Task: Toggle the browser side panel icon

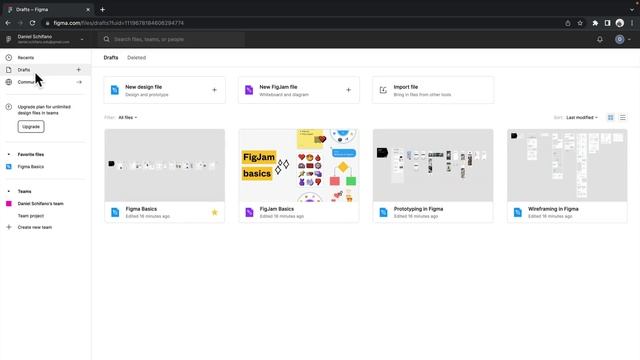Action: tap(607, 23)
